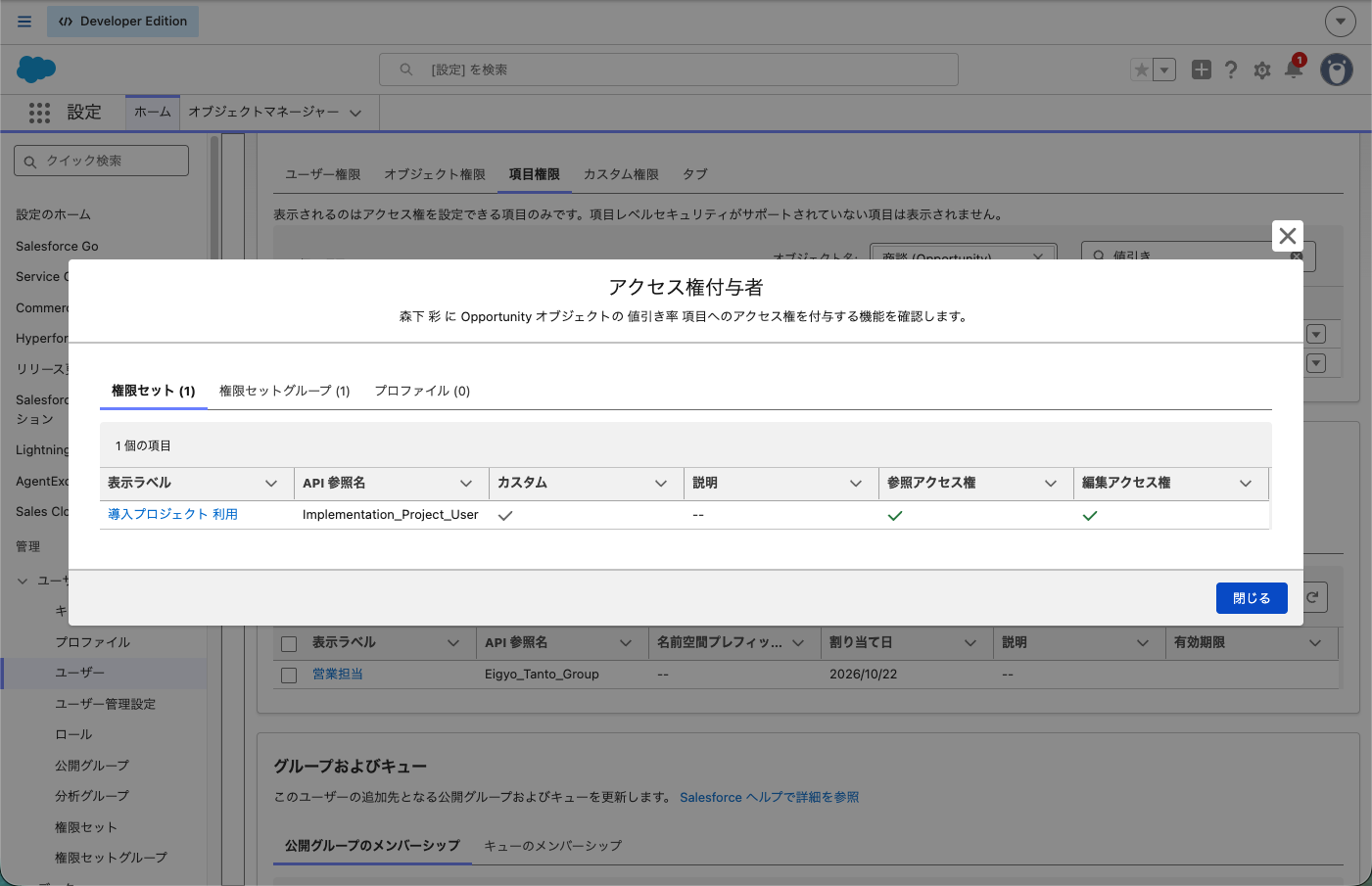
Task: Open 導入プロジェクト 利用 permission set link
Action: coord(172,514)
